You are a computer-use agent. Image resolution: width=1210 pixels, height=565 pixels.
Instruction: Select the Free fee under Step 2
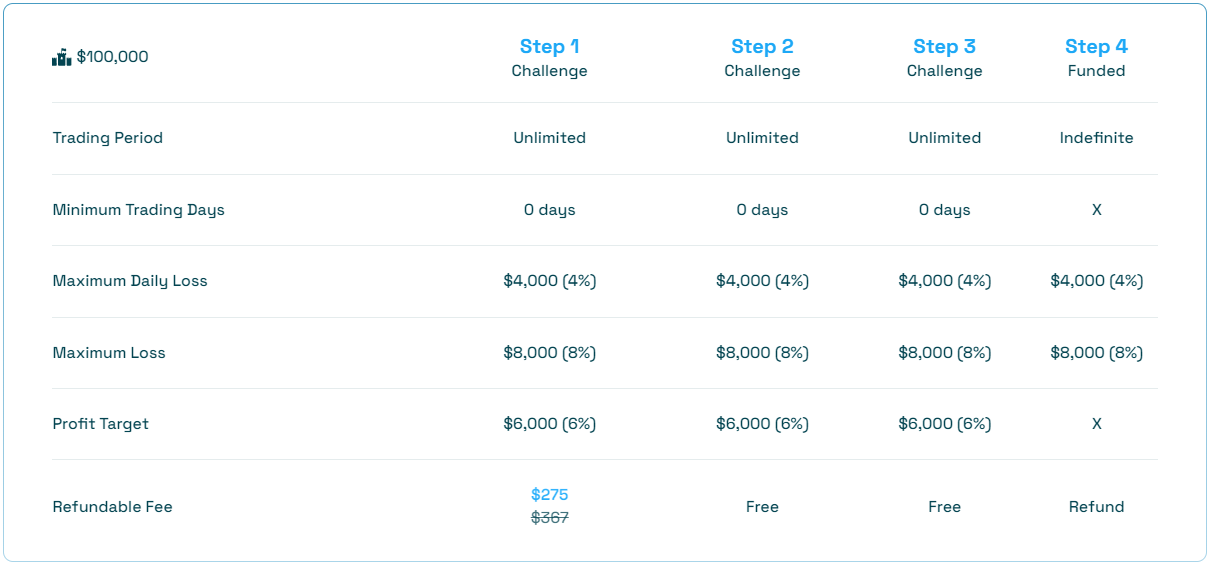pos(762,507)
